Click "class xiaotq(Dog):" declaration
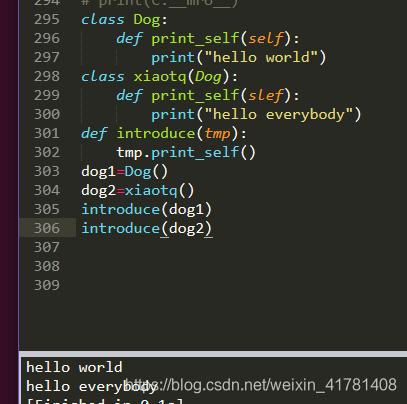Viewport: 407px width, 404px height. click(159, 77)
